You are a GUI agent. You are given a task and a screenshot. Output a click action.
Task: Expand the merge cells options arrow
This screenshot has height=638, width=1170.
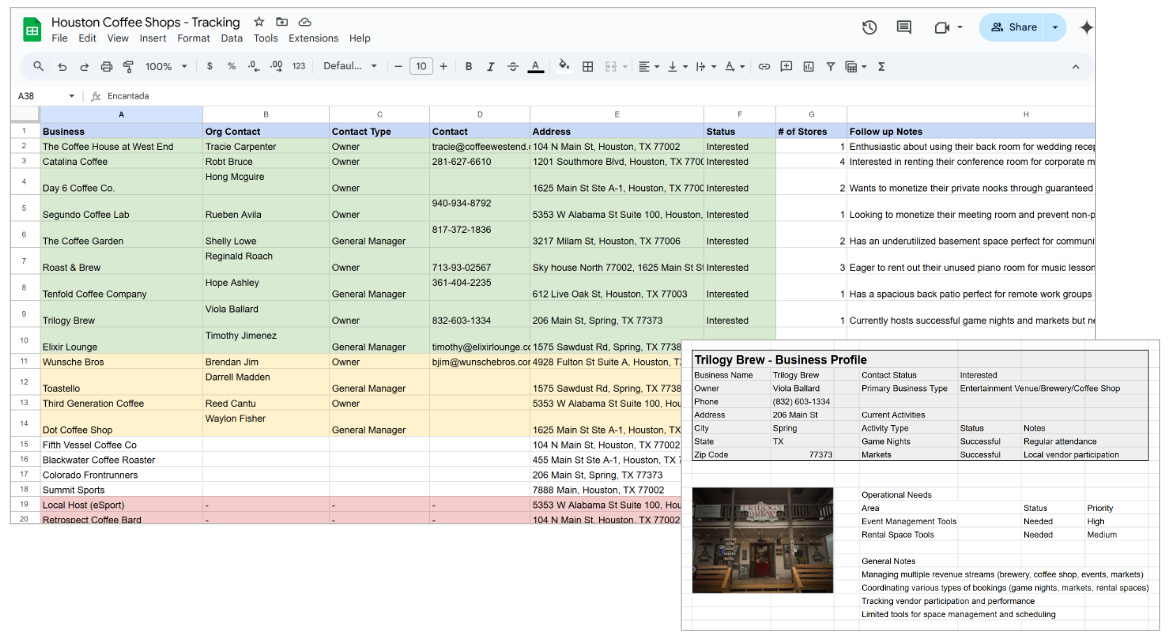[625, 66]
